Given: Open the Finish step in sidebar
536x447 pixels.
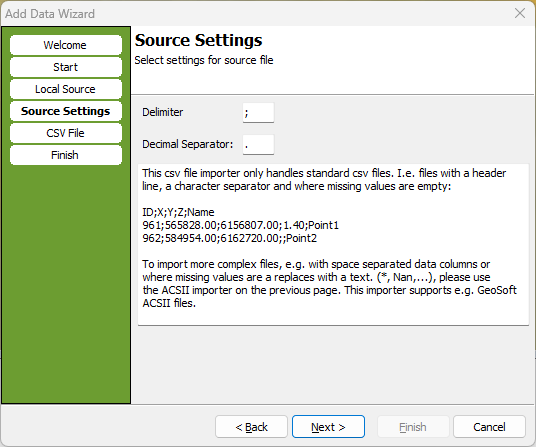Looking at the screenshot, I should 66,155.
